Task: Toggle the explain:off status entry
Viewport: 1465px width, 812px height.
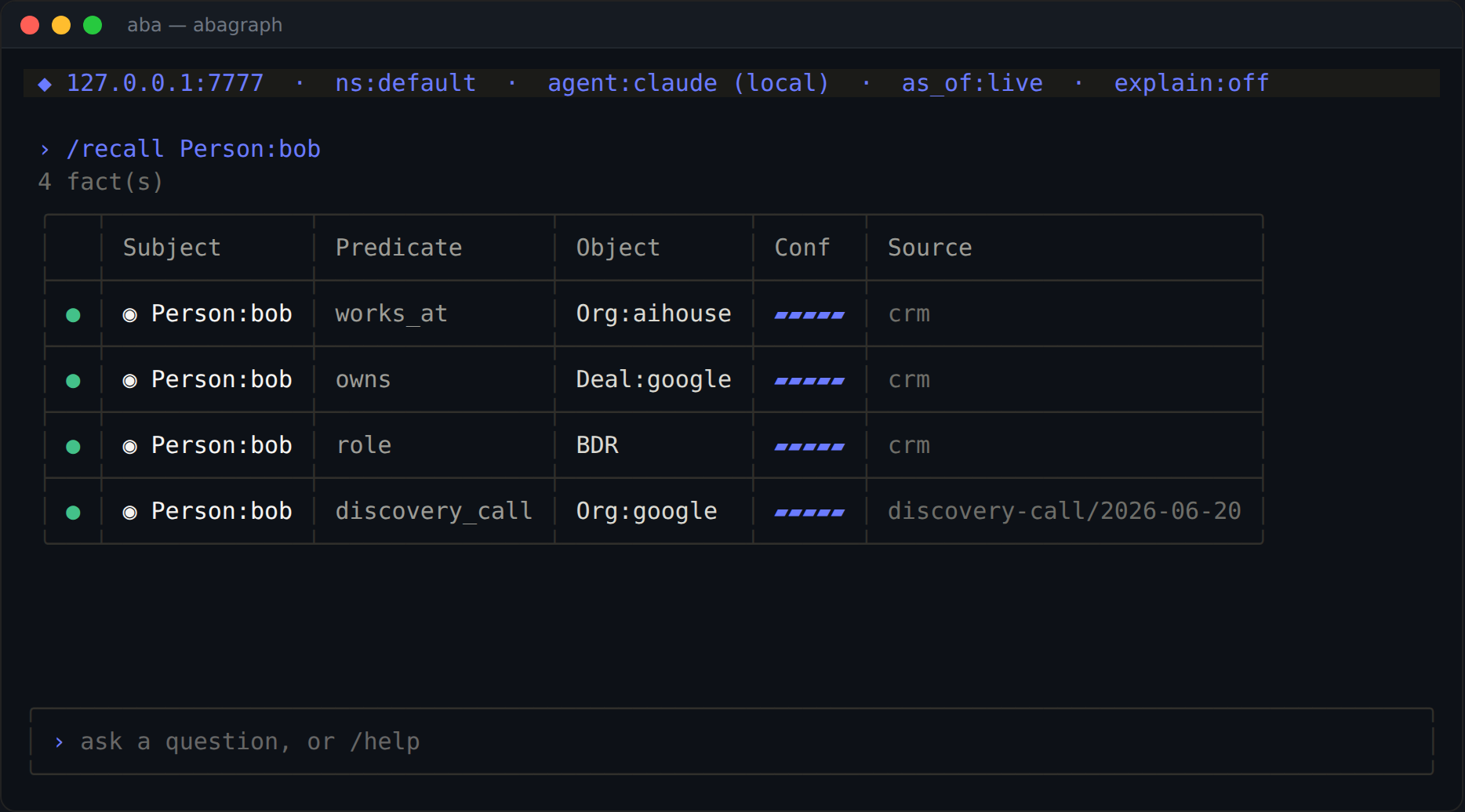Action: [x=1192, y=83]
